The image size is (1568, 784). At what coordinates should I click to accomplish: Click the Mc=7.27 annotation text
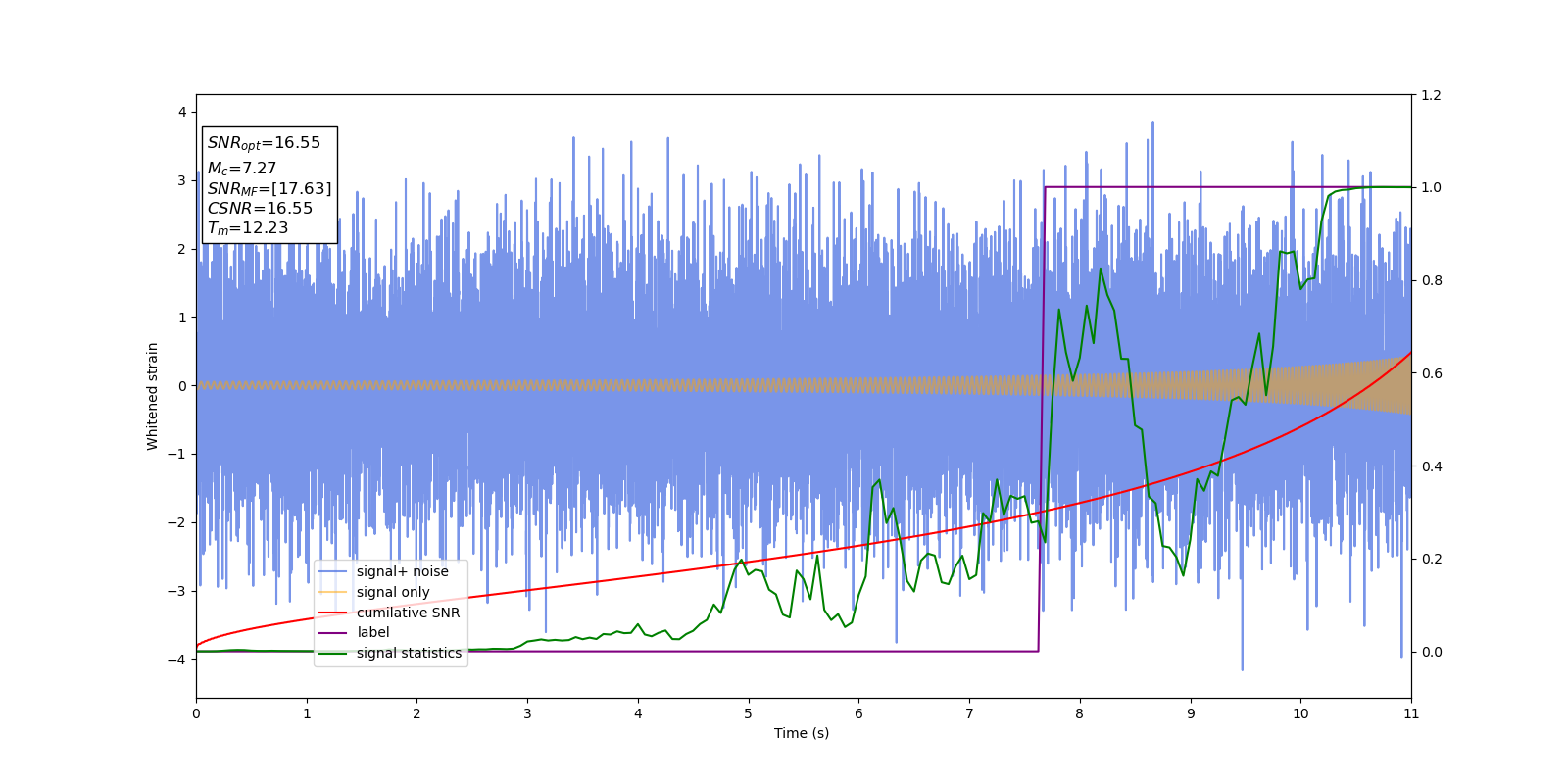pos(242,169)
